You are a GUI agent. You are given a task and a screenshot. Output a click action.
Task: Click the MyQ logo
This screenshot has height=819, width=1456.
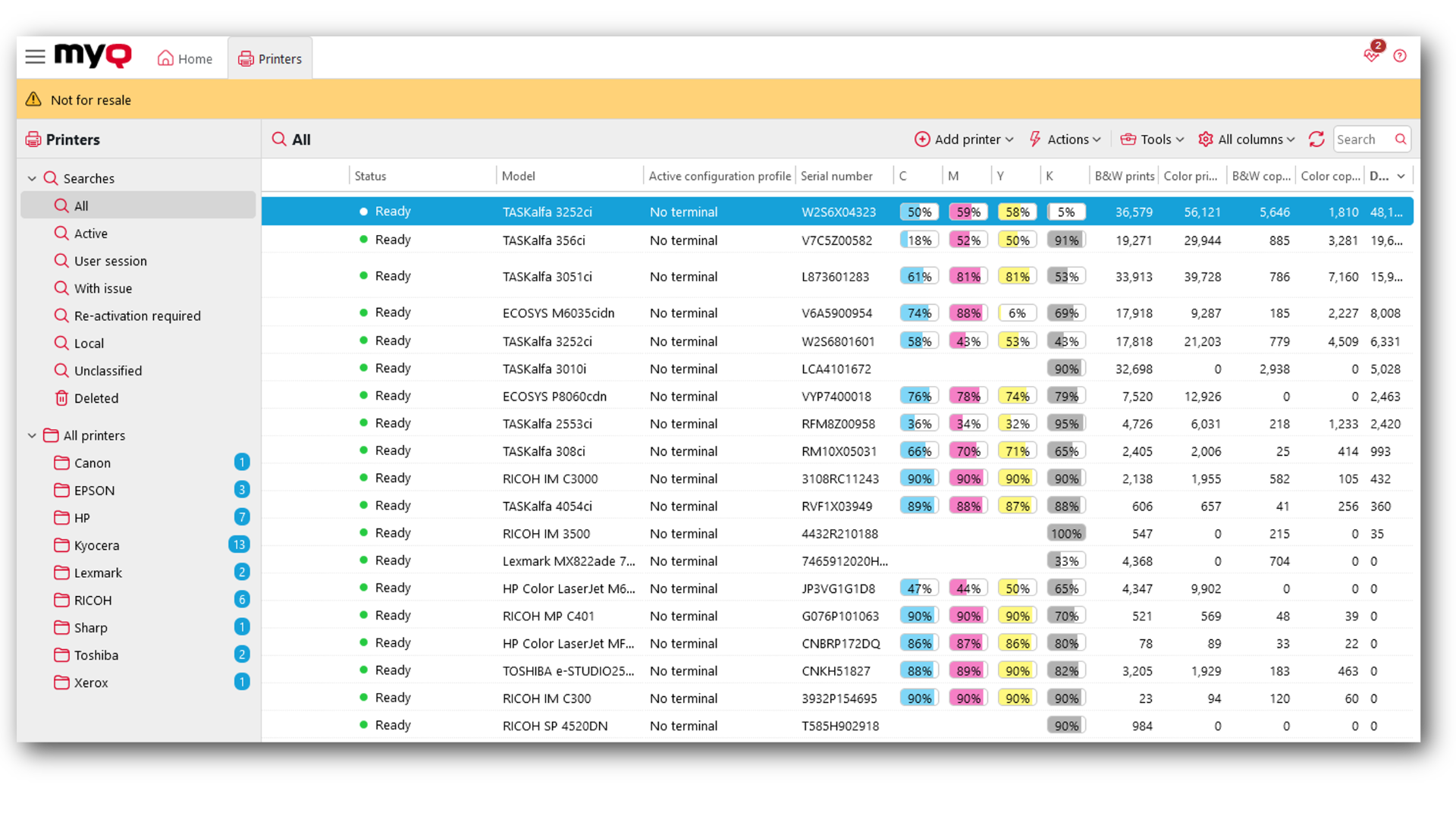point(93,55)
